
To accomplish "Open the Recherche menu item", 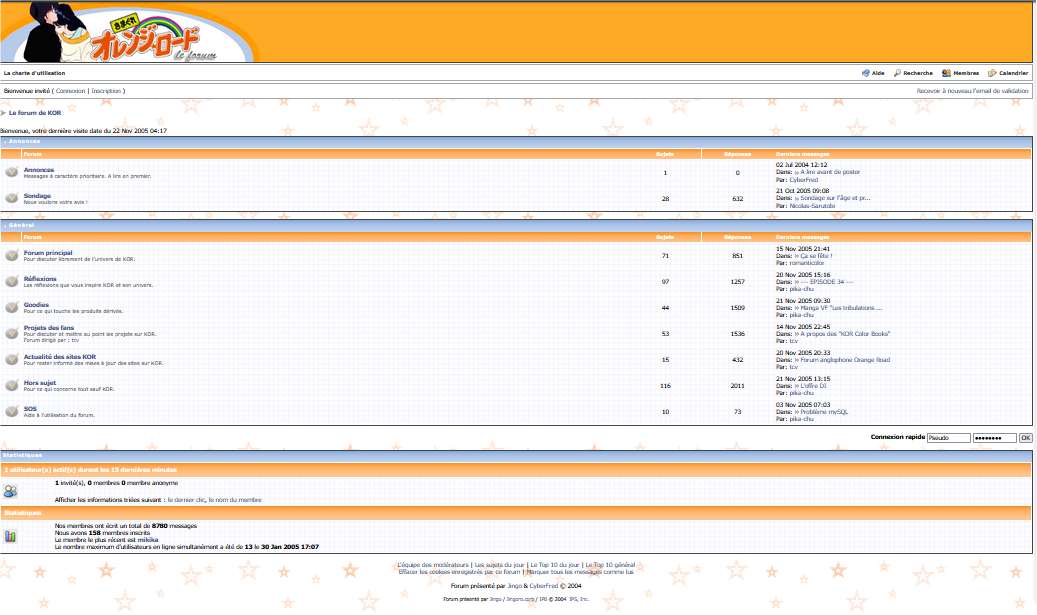I will 917,73.
